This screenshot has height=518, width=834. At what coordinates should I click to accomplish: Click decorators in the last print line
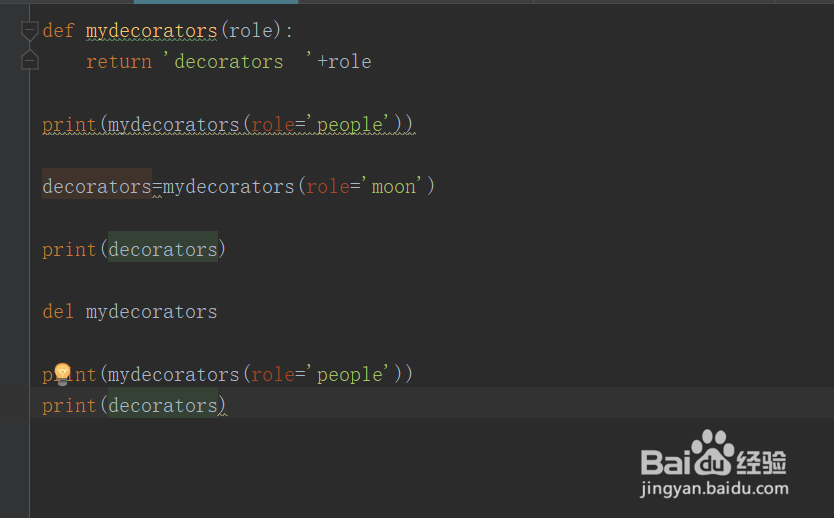click(x=162, y=405)
